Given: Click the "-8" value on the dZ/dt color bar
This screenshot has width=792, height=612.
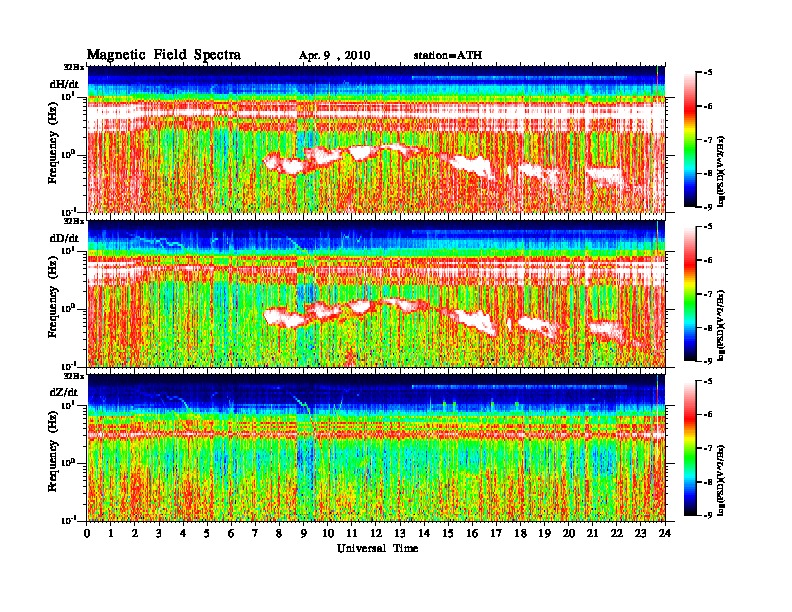Looking at the screenshot, I should (x=708, y=482).
